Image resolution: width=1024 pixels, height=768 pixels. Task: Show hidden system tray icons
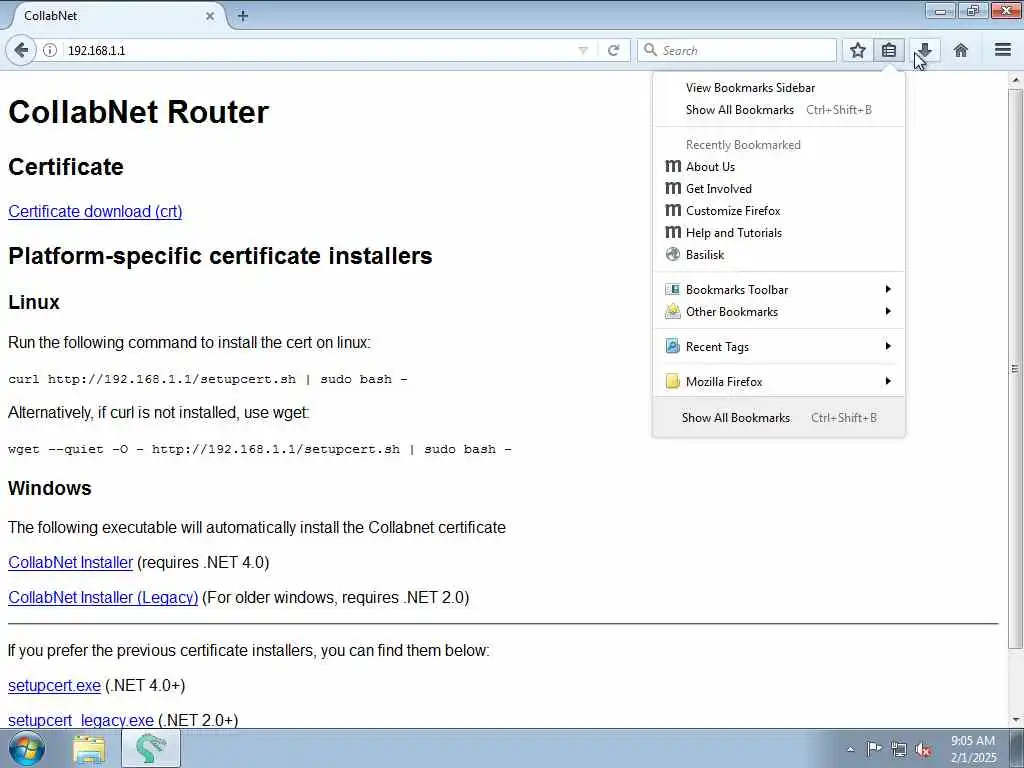click(850, 749)
